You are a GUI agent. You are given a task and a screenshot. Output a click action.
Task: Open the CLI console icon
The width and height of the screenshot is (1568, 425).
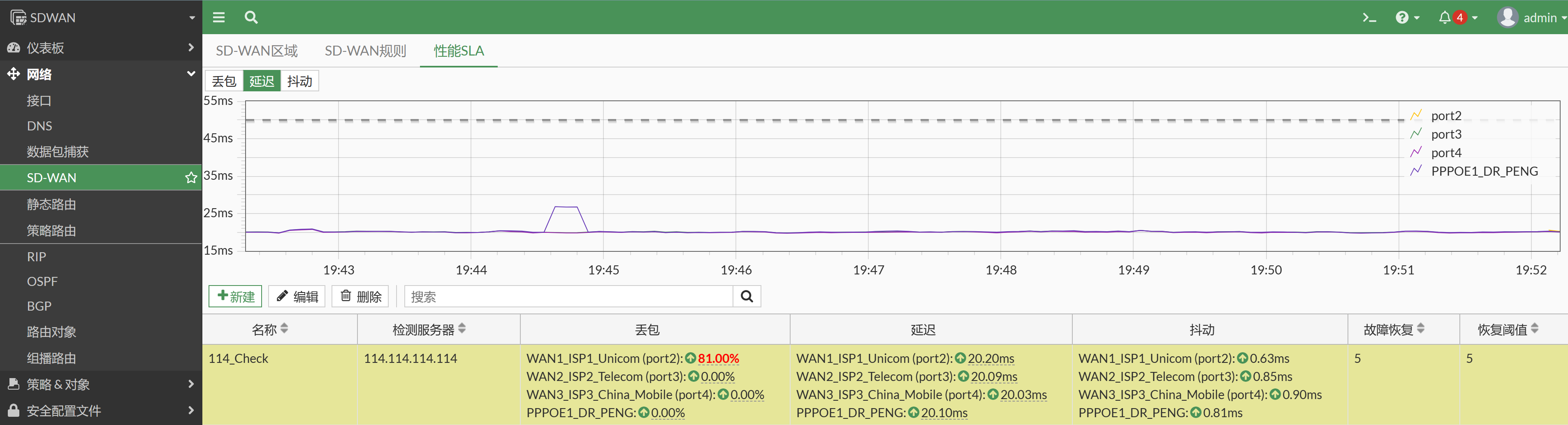1369,18
